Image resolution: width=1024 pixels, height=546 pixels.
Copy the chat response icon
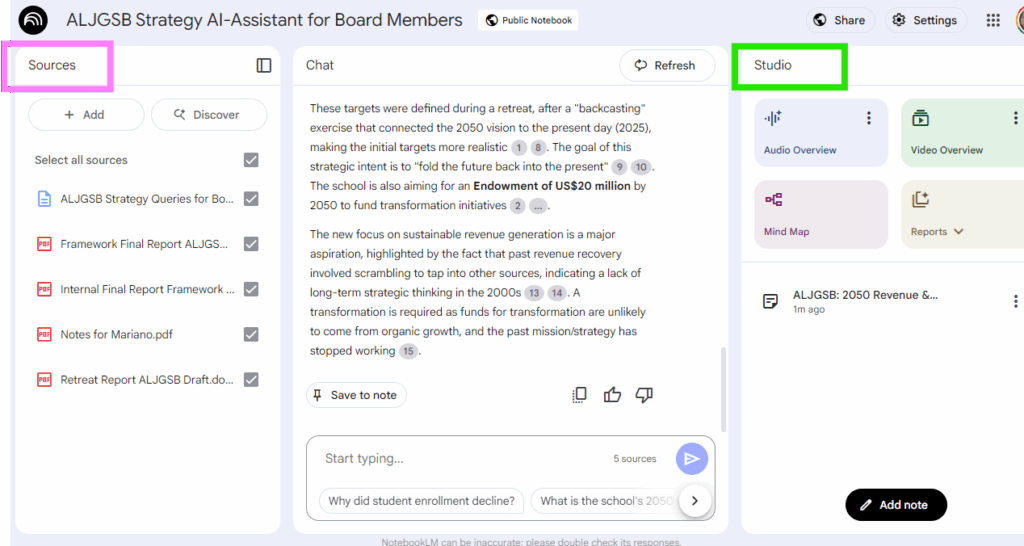579,395
